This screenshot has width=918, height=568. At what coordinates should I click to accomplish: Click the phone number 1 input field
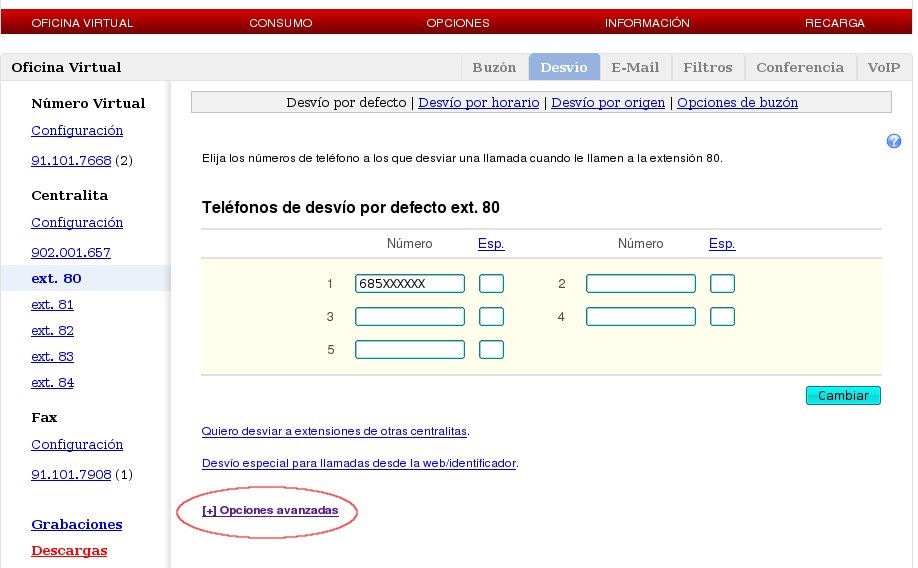coord(410,284)
